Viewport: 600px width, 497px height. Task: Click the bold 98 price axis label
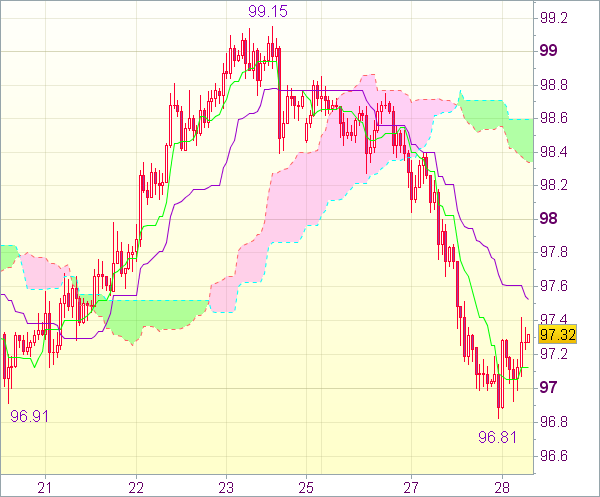tap(548, 219)
